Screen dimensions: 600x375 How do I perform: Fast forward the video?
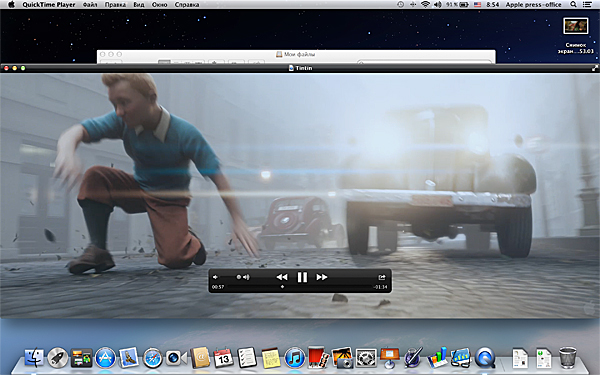click(x=321, y=277)
